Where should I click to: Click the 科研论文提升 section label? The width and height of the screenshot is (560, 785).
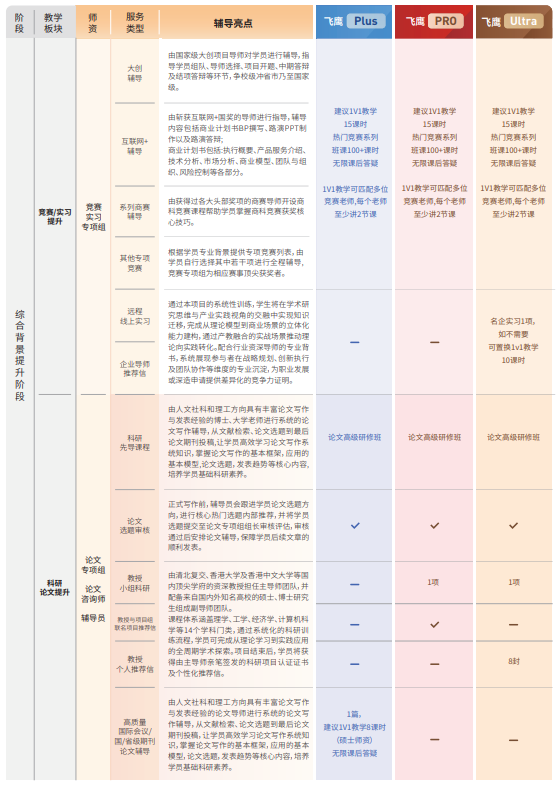pos(55,587)
